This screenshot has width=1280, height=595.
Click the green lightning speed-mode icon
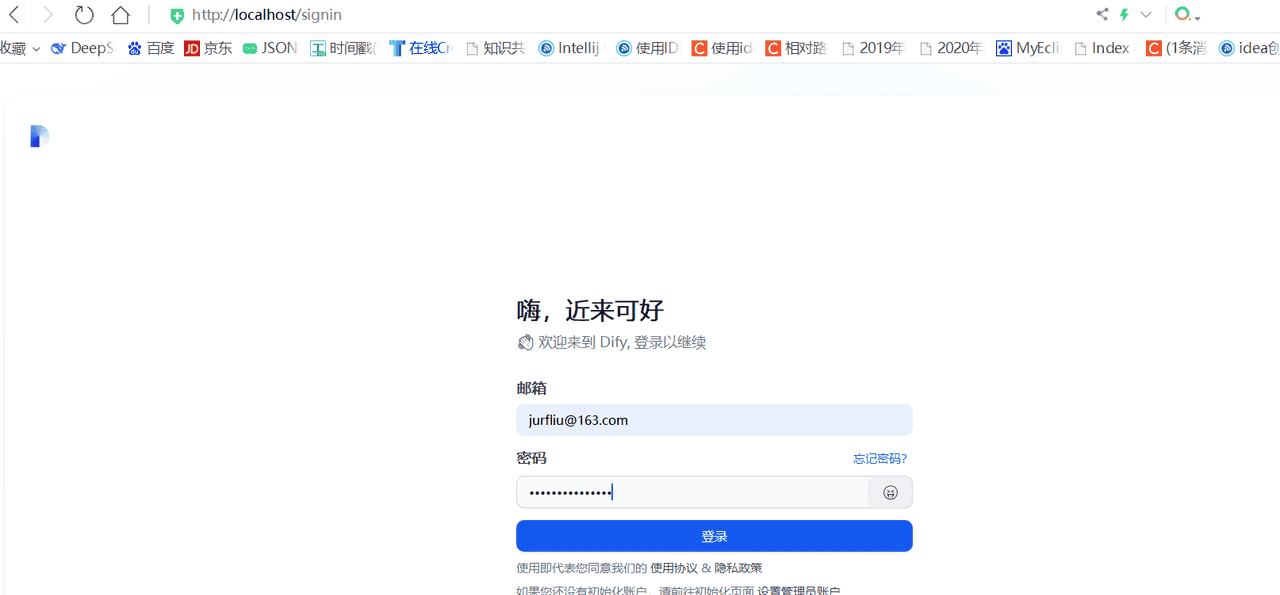[1124, 14]
